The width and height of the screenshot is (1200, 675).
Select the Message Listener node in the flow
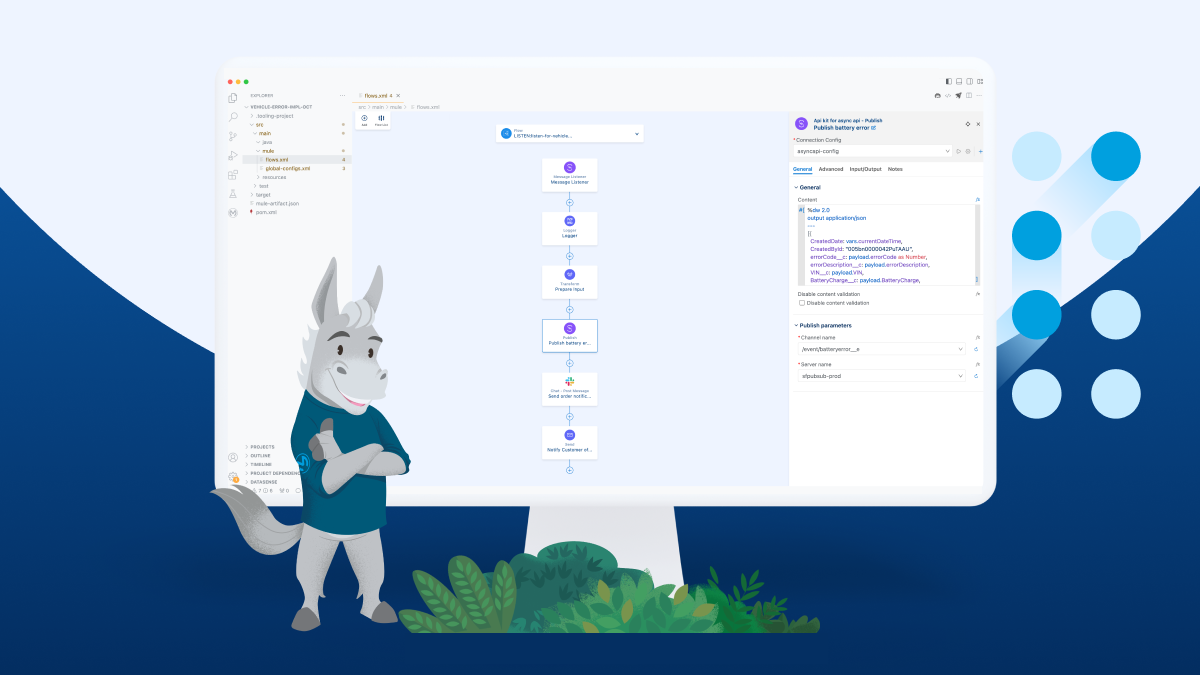569,174
